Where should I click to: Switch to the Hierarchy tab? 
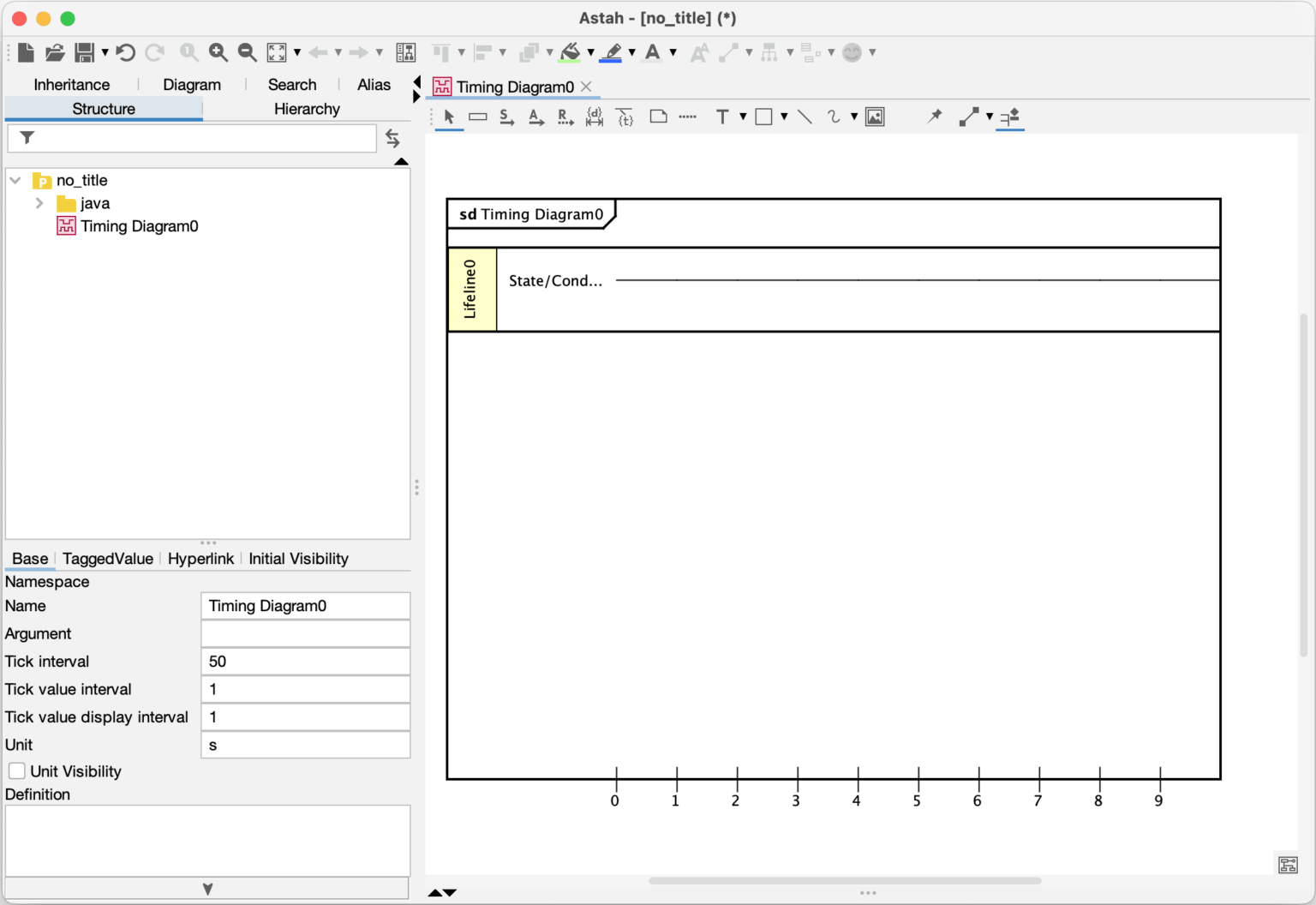[x=307, y=109]
